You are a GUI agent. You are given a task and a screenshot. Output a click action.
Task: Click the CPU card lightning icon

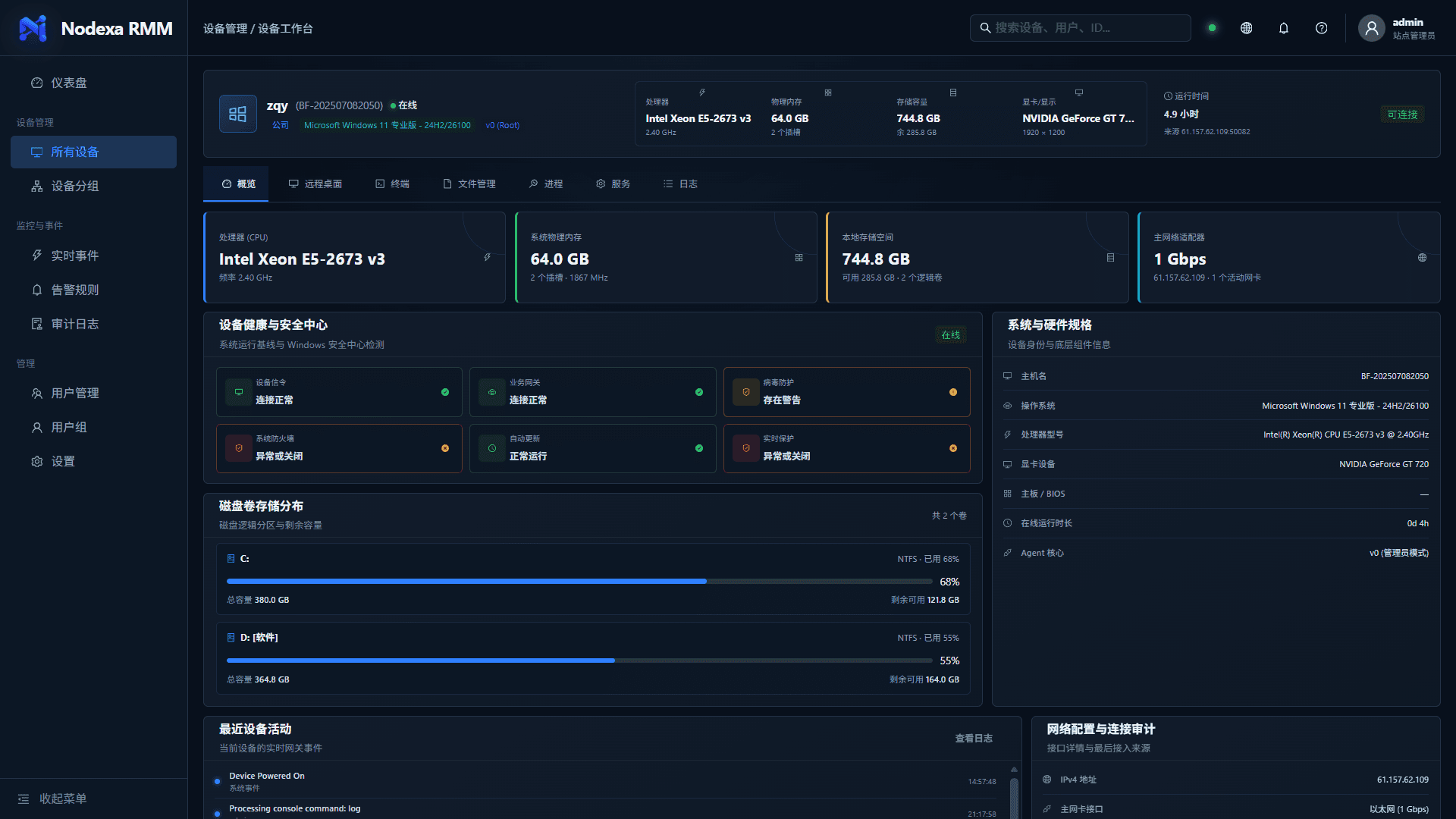[x=487, y=257]
